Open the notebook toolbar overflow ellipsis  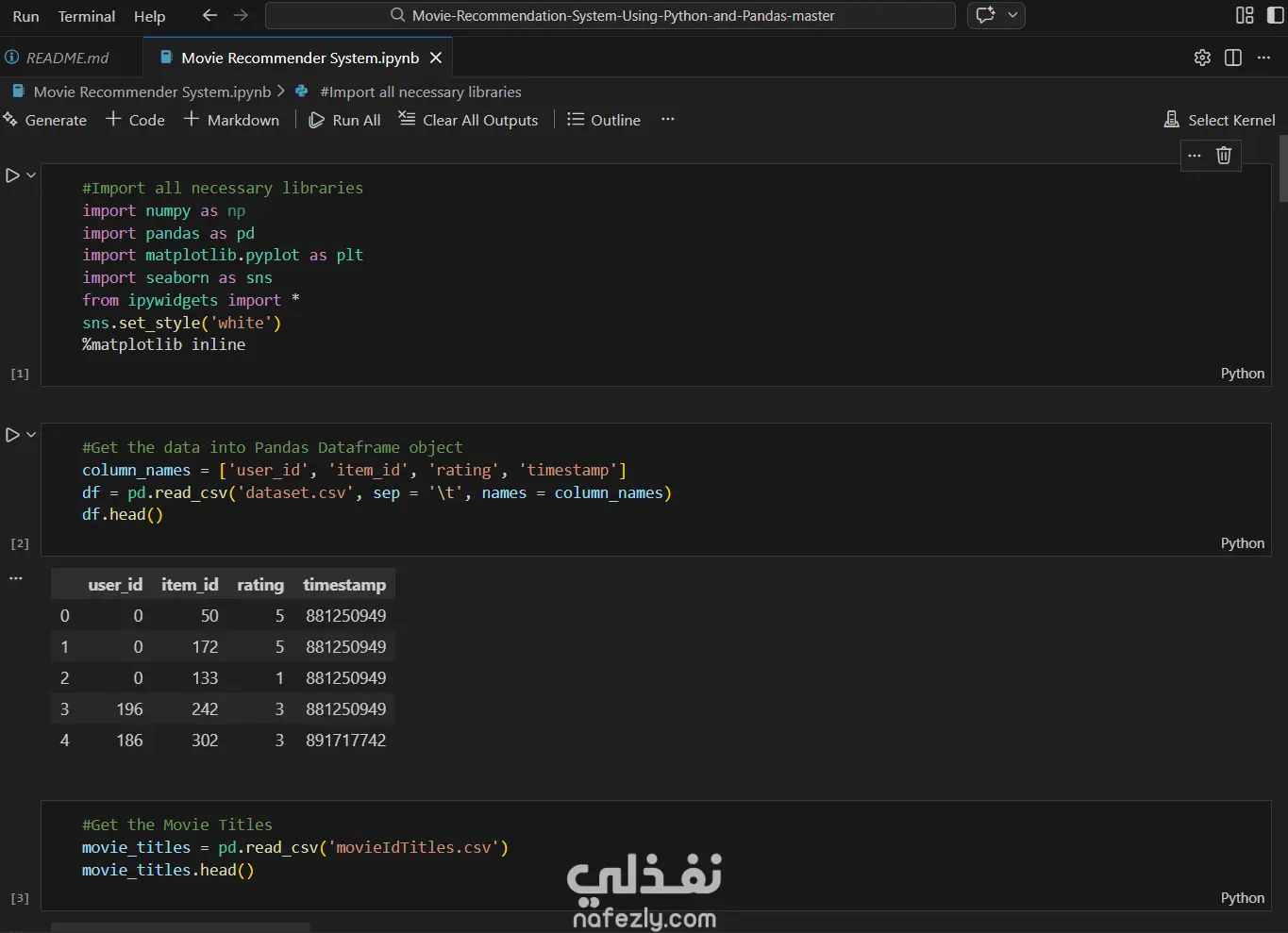668,119
